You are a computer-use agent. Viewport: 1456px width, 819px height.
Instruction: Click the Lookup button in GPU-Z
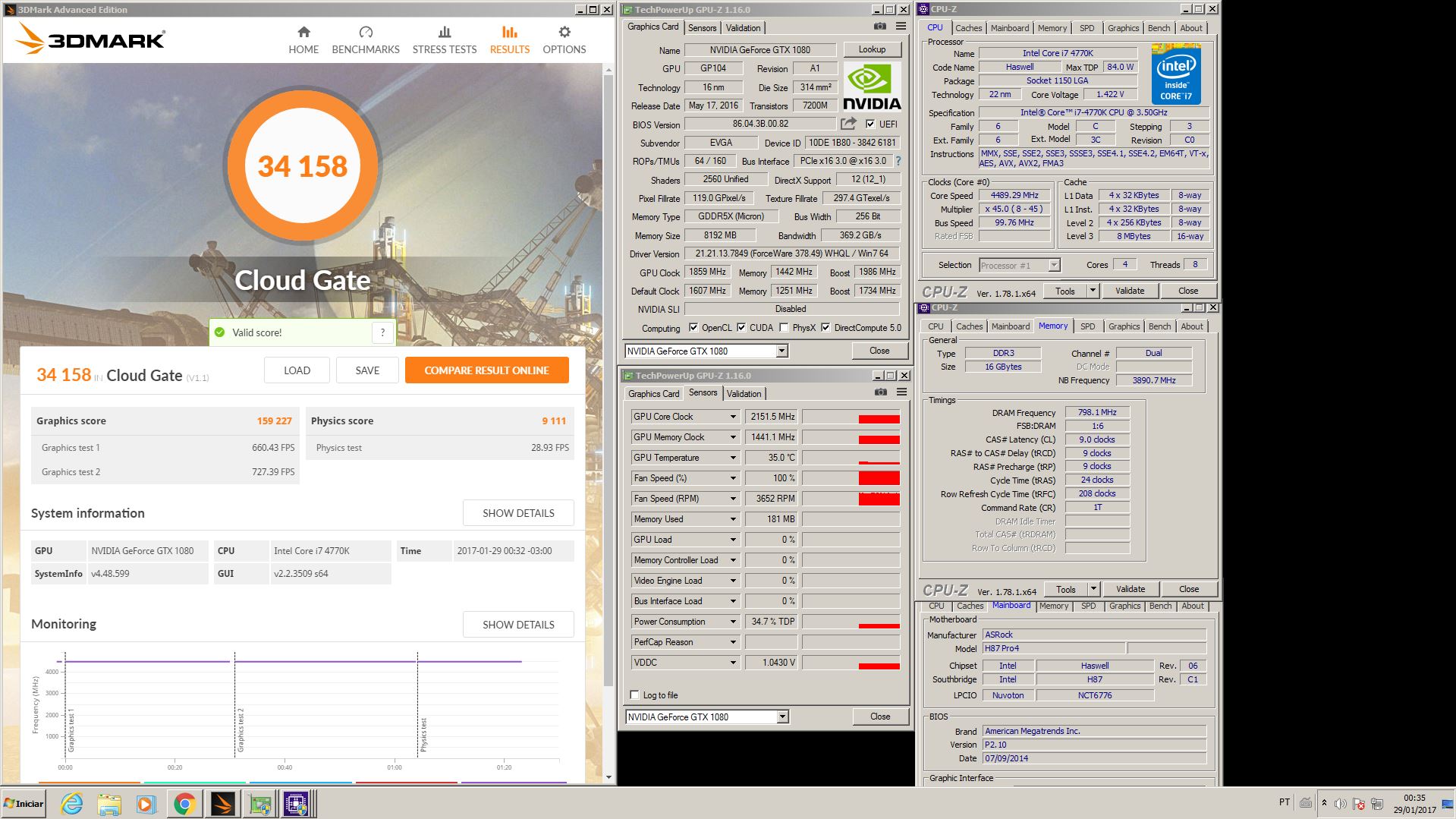[872, 49]
